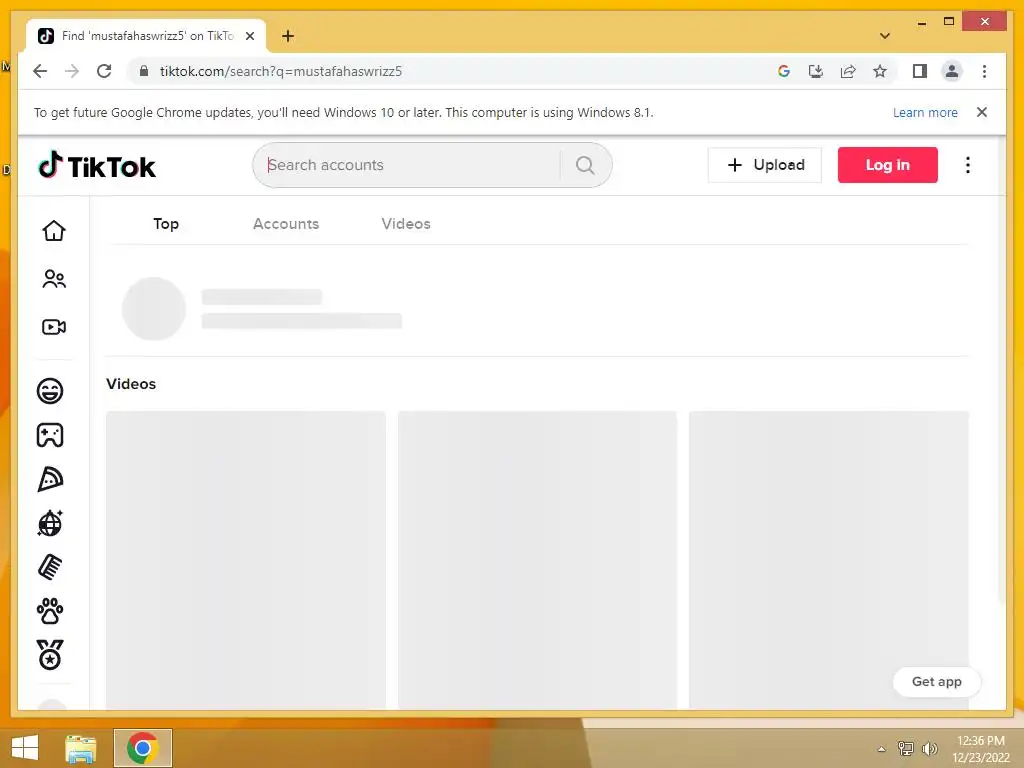The height and width of the screenshot is (768, 1024).
Task: Reload the TikTok search page
Action: coord(104,71)
